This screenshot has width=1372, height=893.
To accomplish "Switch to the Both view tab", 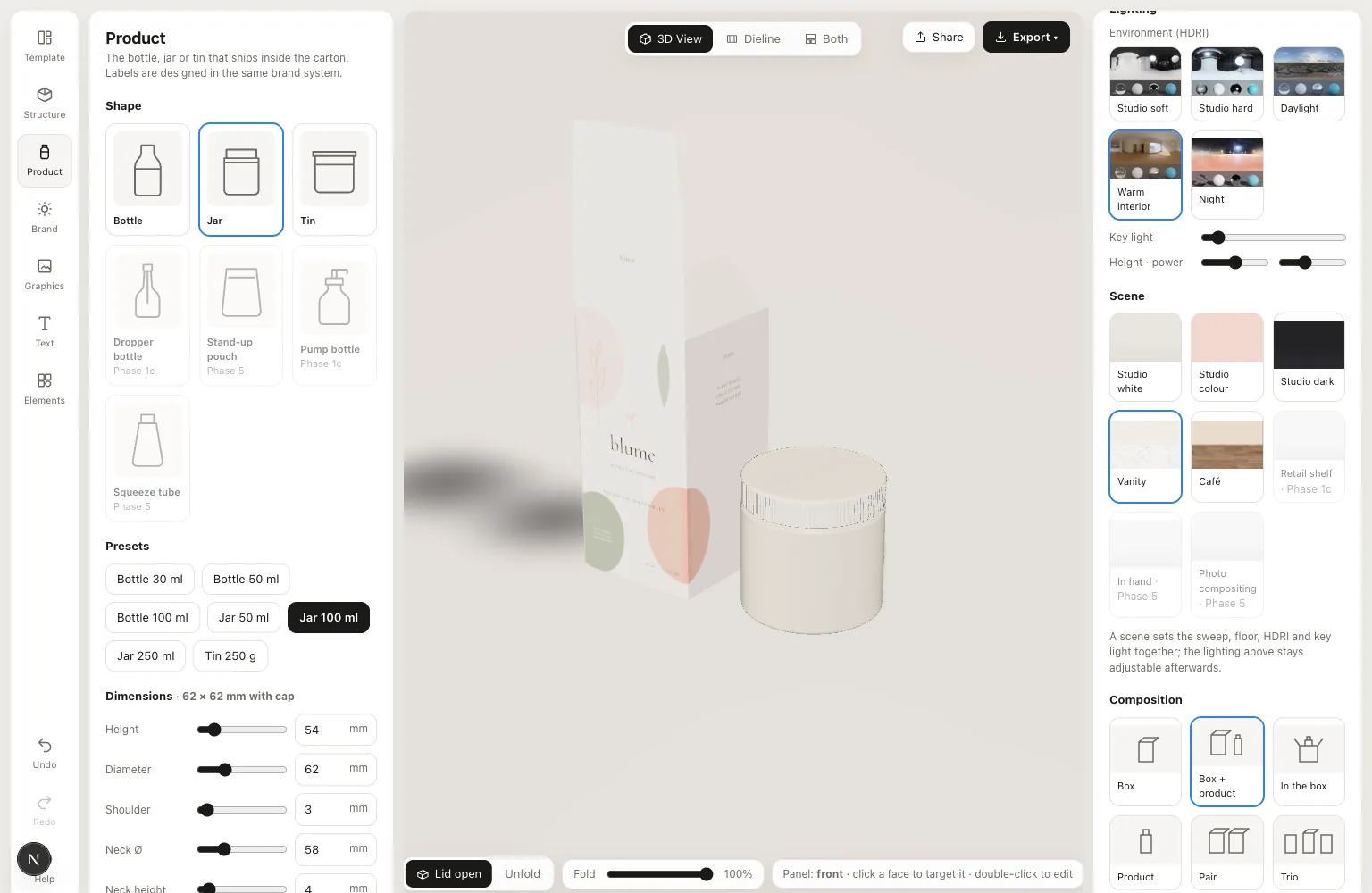I will pos(826,39).
